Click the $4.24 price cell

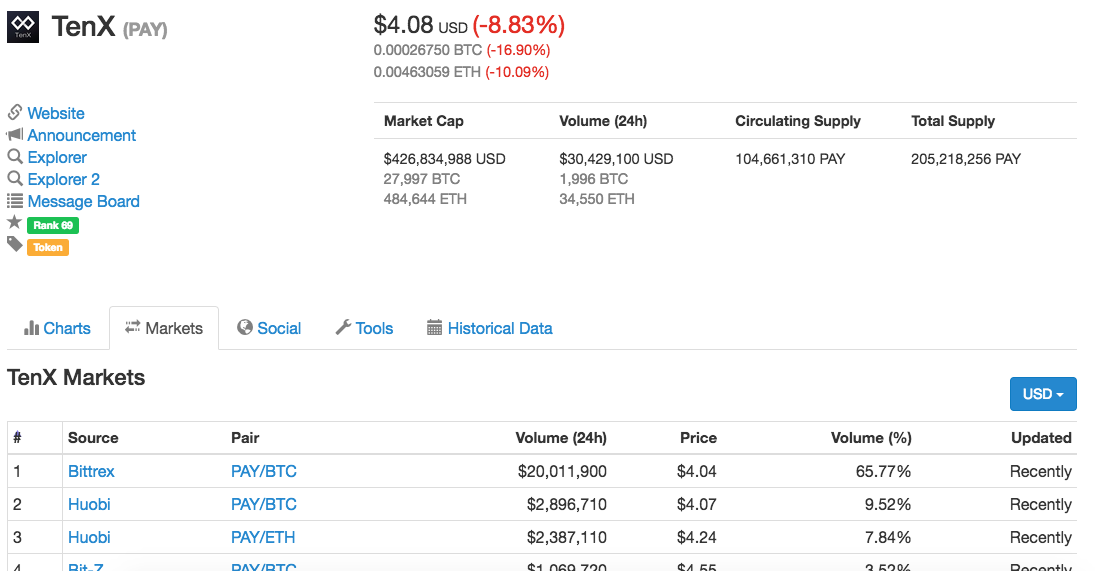[696, 537]
